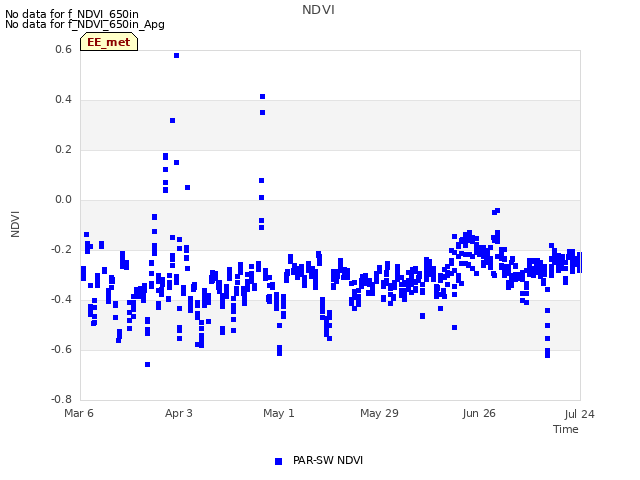Click the blue PAR-SW NDVI legend marker
The height and width of the screenshot is (480, 640).
tap(278, 461)
